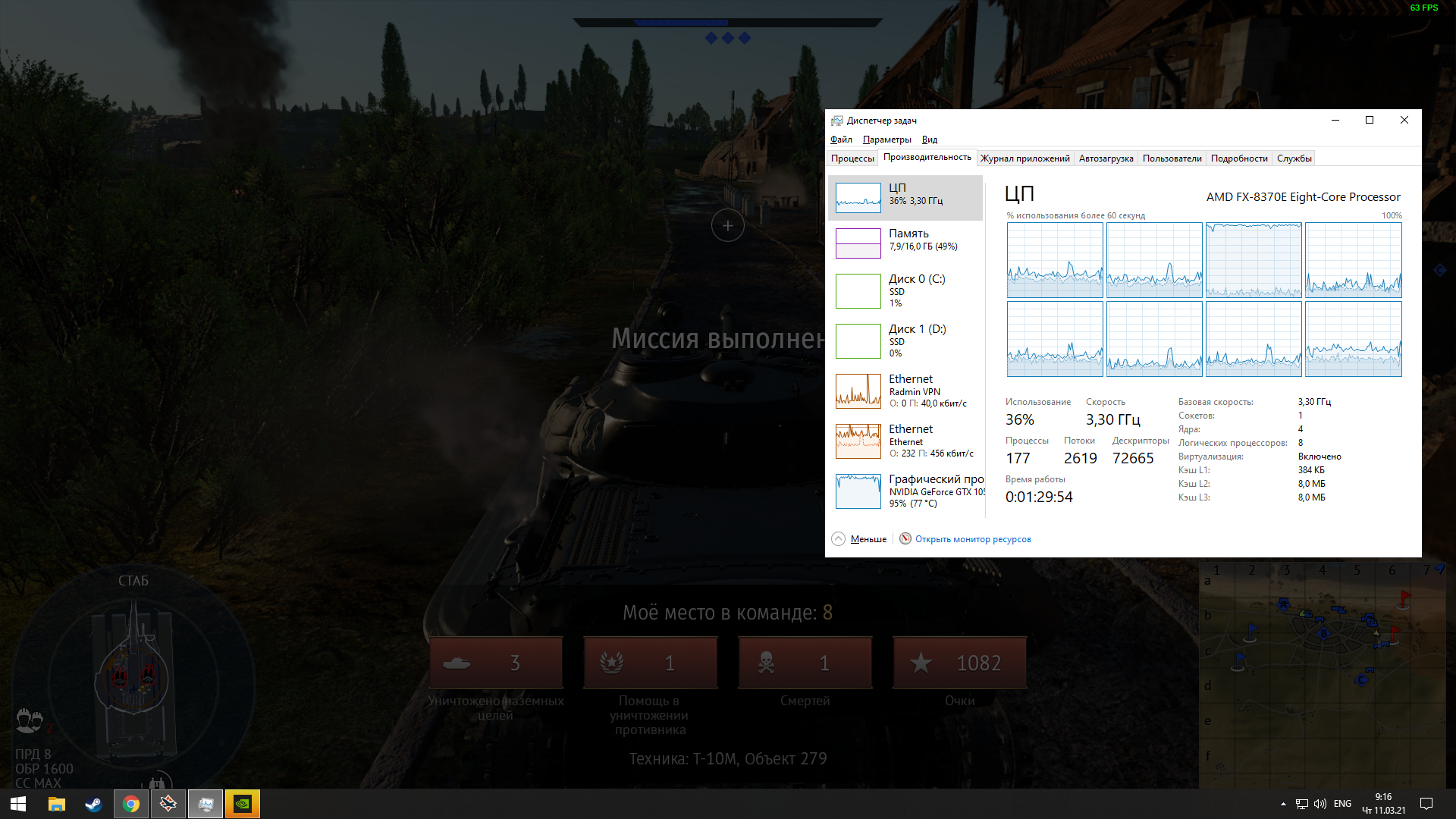The height and width of the screenshot is (819, 1456).
Task: Minimize the Task Manager window
Action: (x=1335, y=121)
